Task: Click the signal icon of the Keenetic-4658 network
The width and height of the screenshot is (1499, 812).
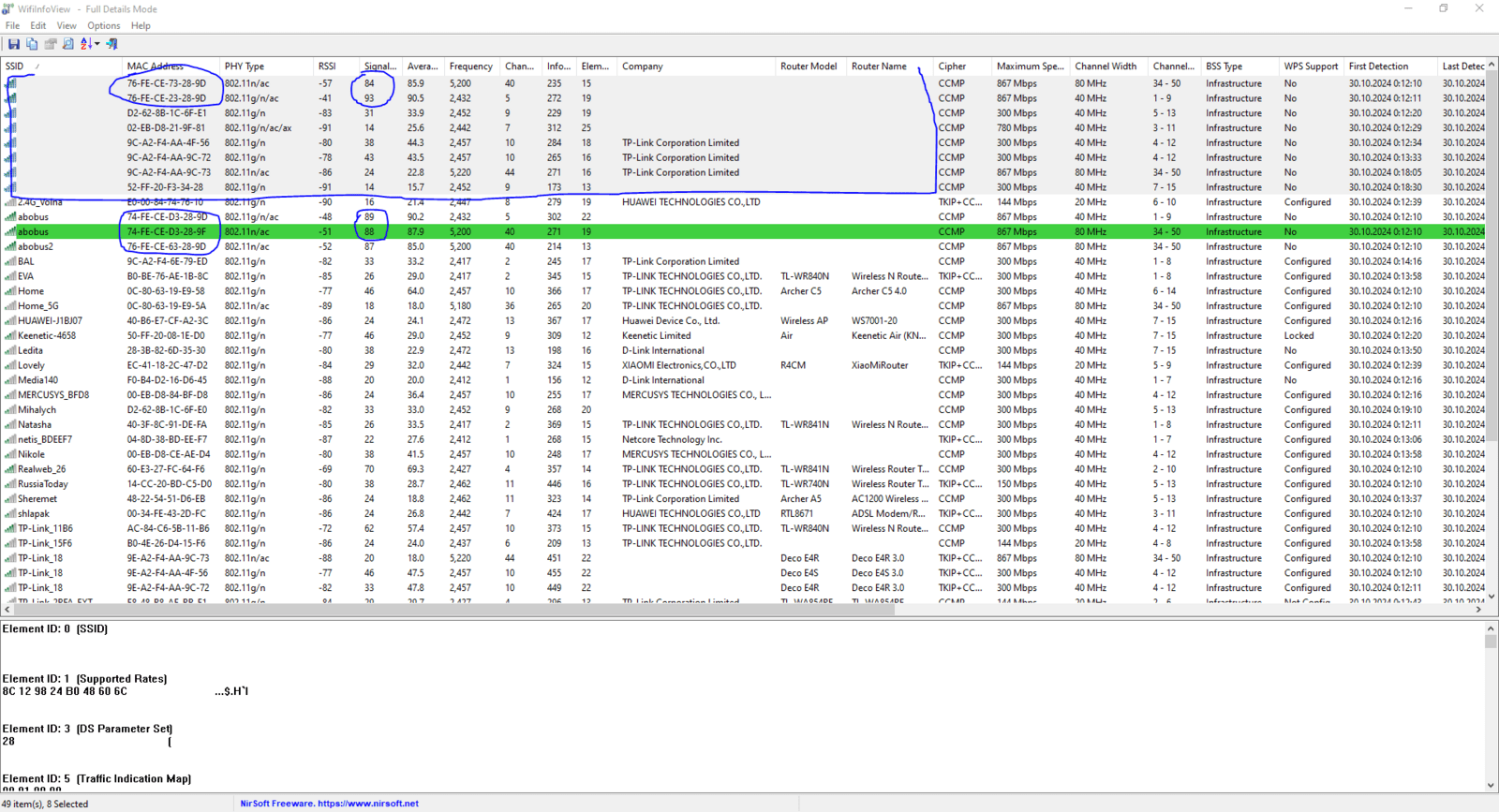Action: [10, 335]
